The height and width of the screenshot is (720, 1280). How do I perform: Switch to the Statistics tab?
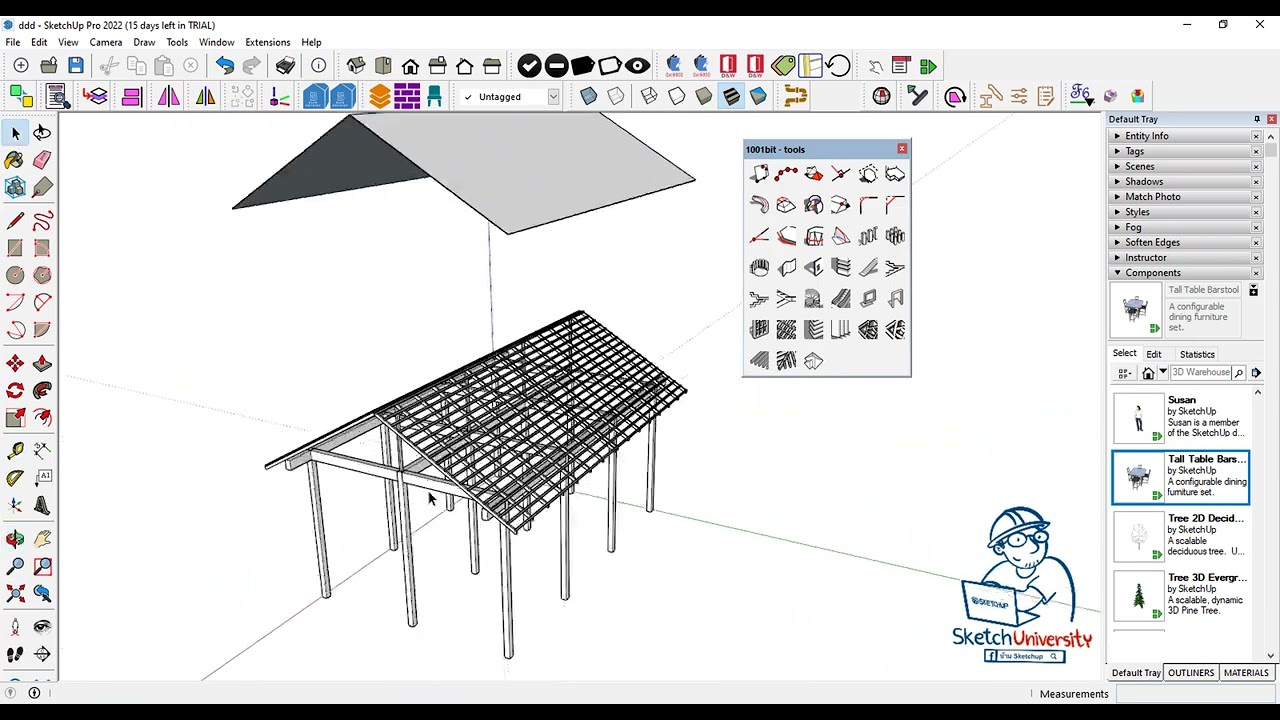[x=1197, y=354]
